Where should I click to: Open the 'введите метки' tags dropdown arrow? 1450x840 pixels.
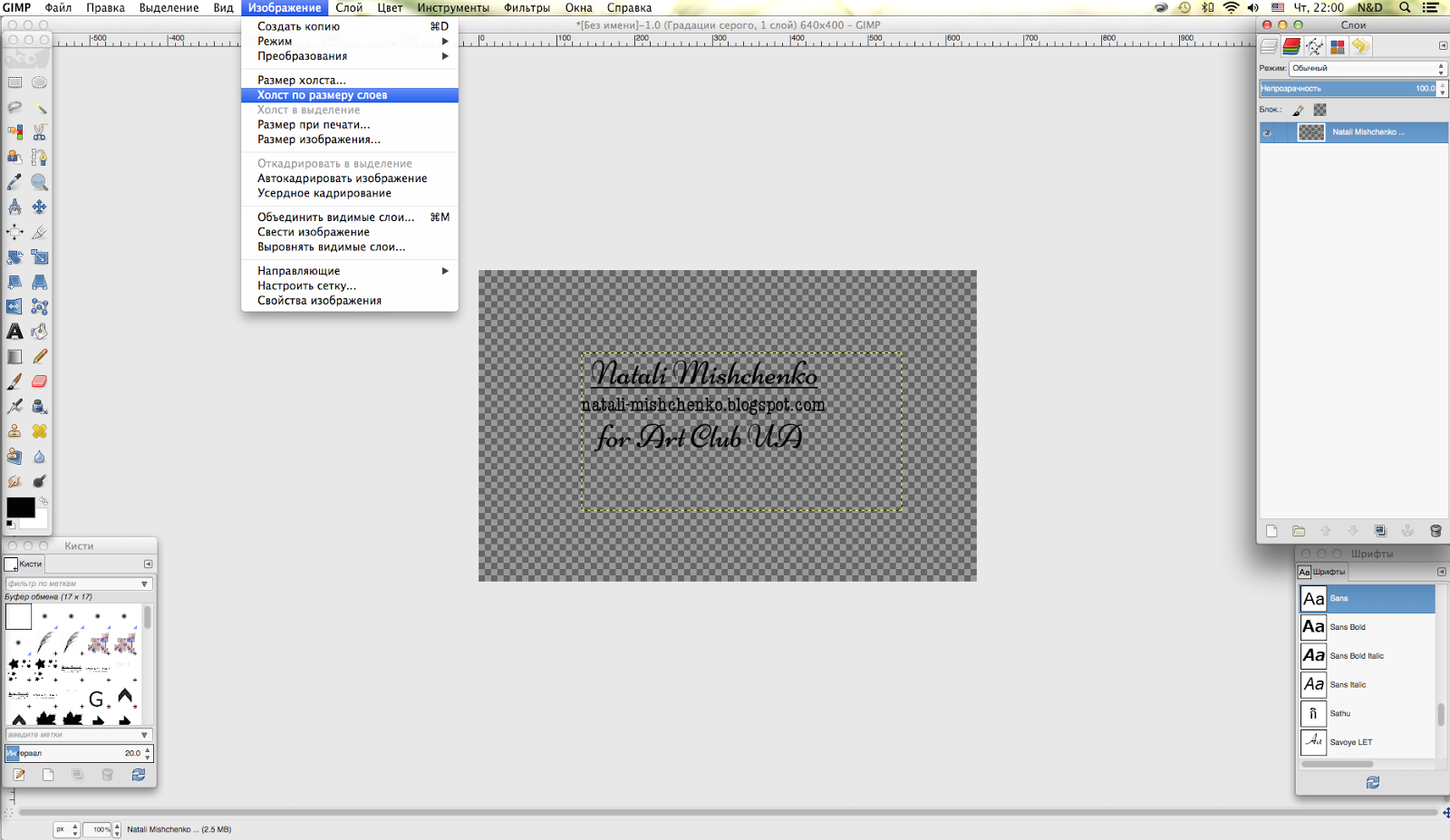click(x=144, y=735)
